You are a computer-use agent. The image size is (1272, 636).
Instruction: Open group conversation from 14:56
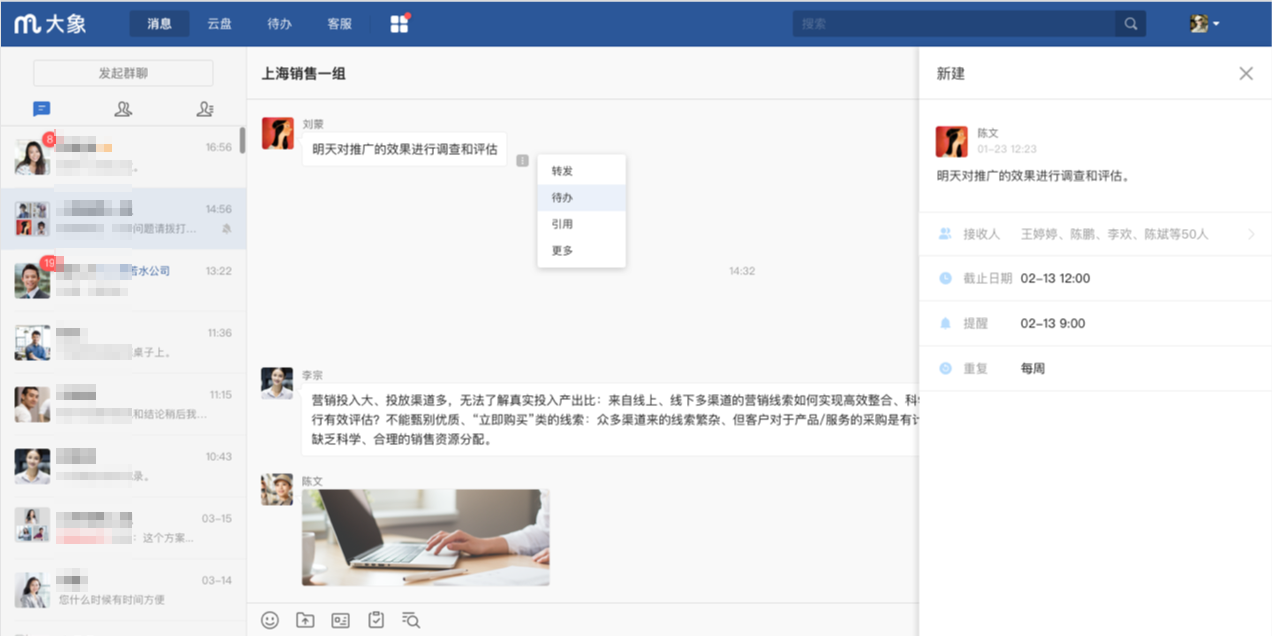[123, 219]
